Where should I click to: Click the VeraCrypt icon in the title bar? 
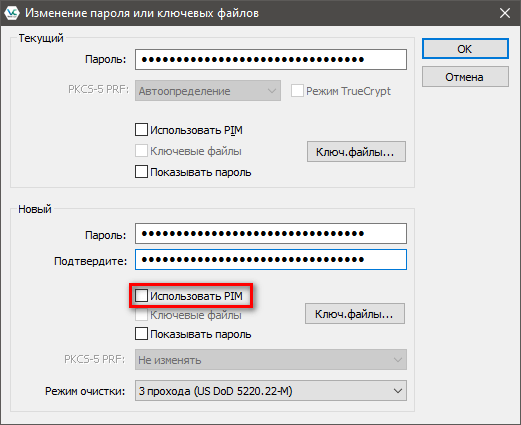[x=12, y=13]
